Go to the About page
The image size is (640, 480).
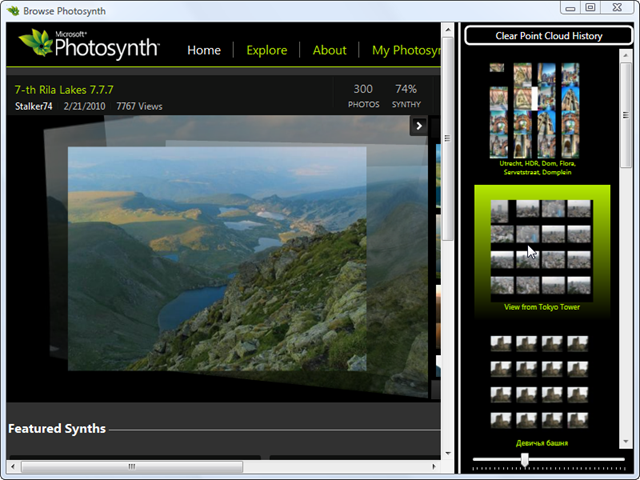coord(329,50)
